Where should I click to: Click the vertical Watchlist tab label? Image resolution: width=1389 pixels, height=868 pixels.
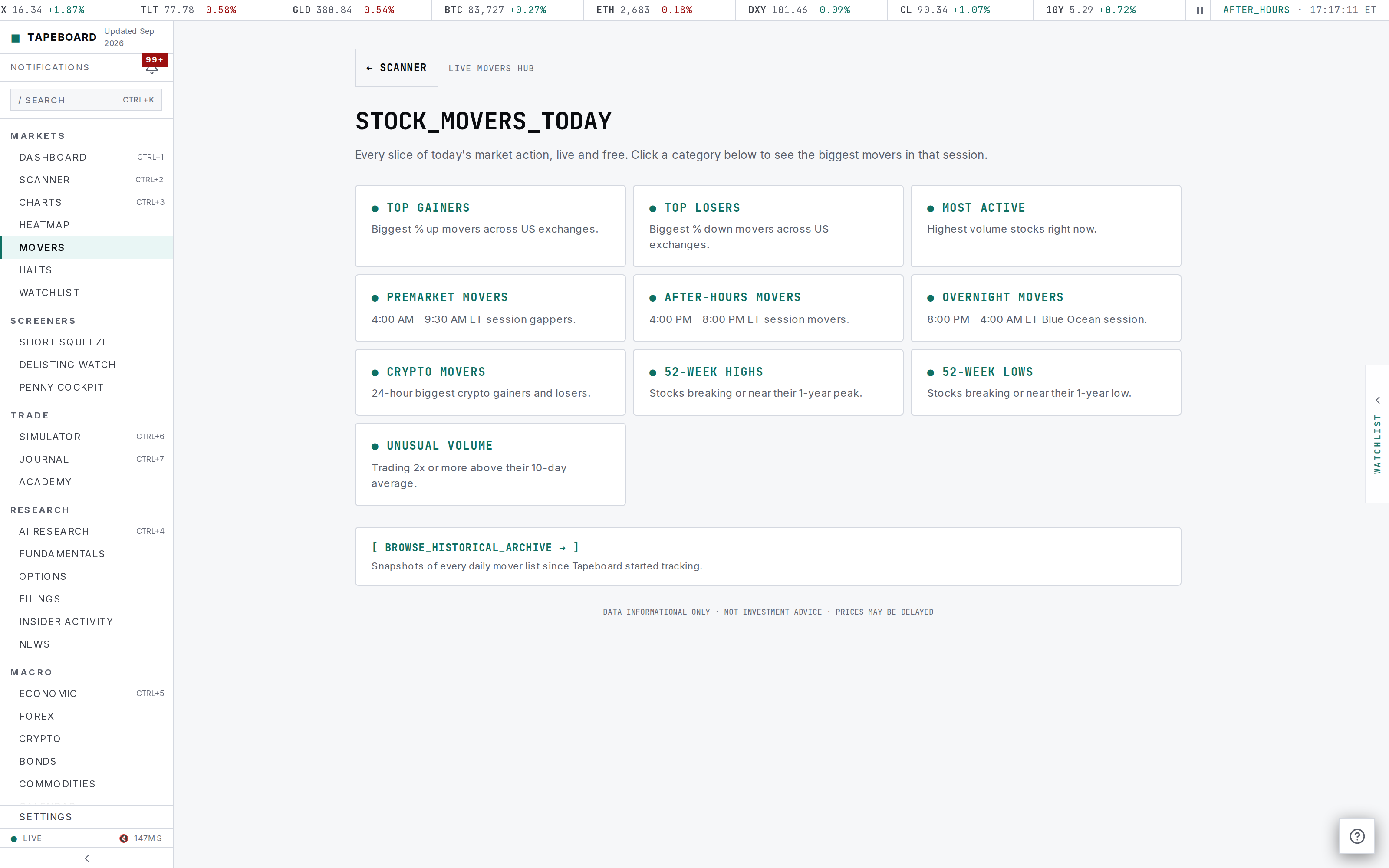[1377, 444]
